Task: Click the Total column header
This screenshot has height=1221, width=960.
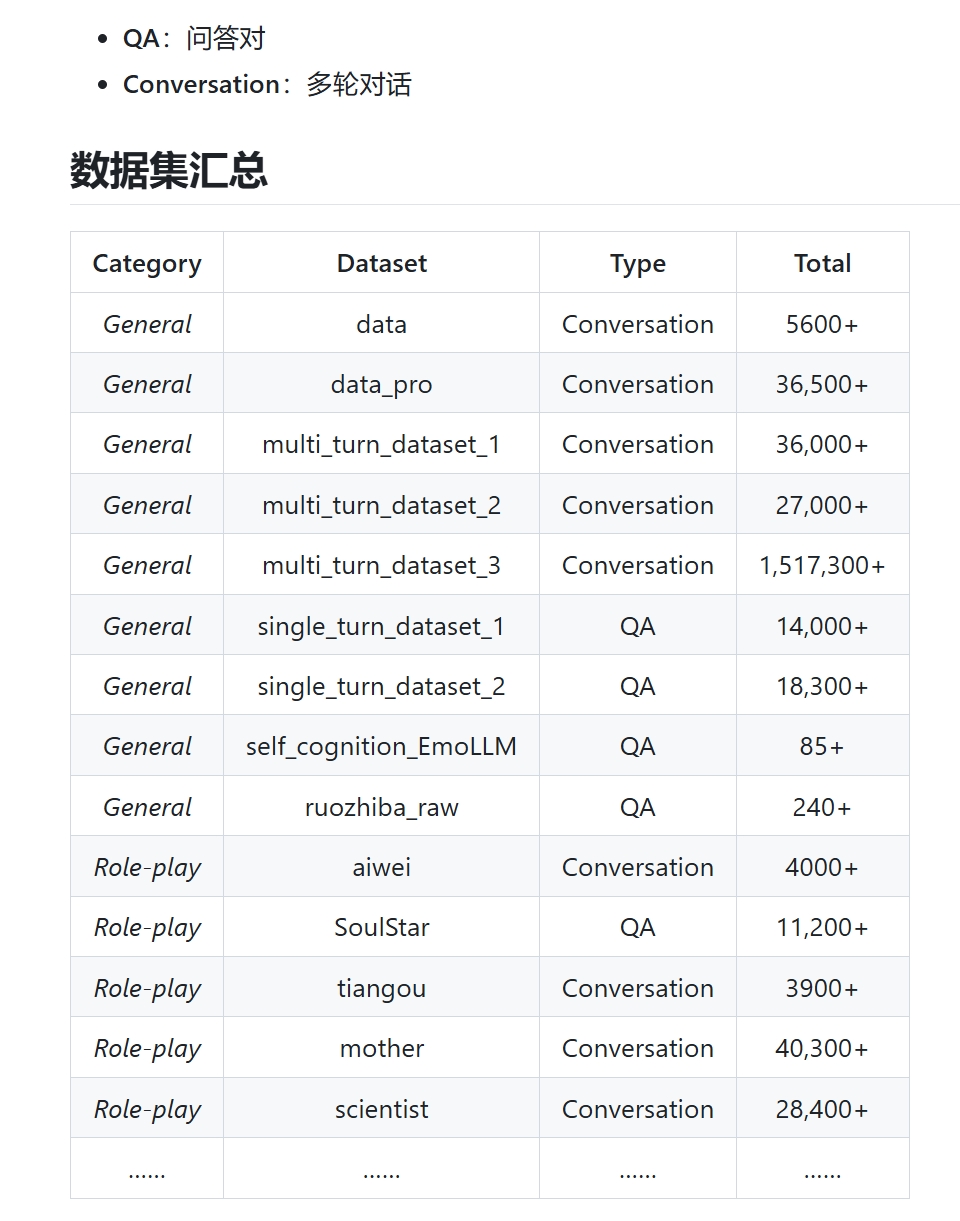Action: tap(822, 263)
